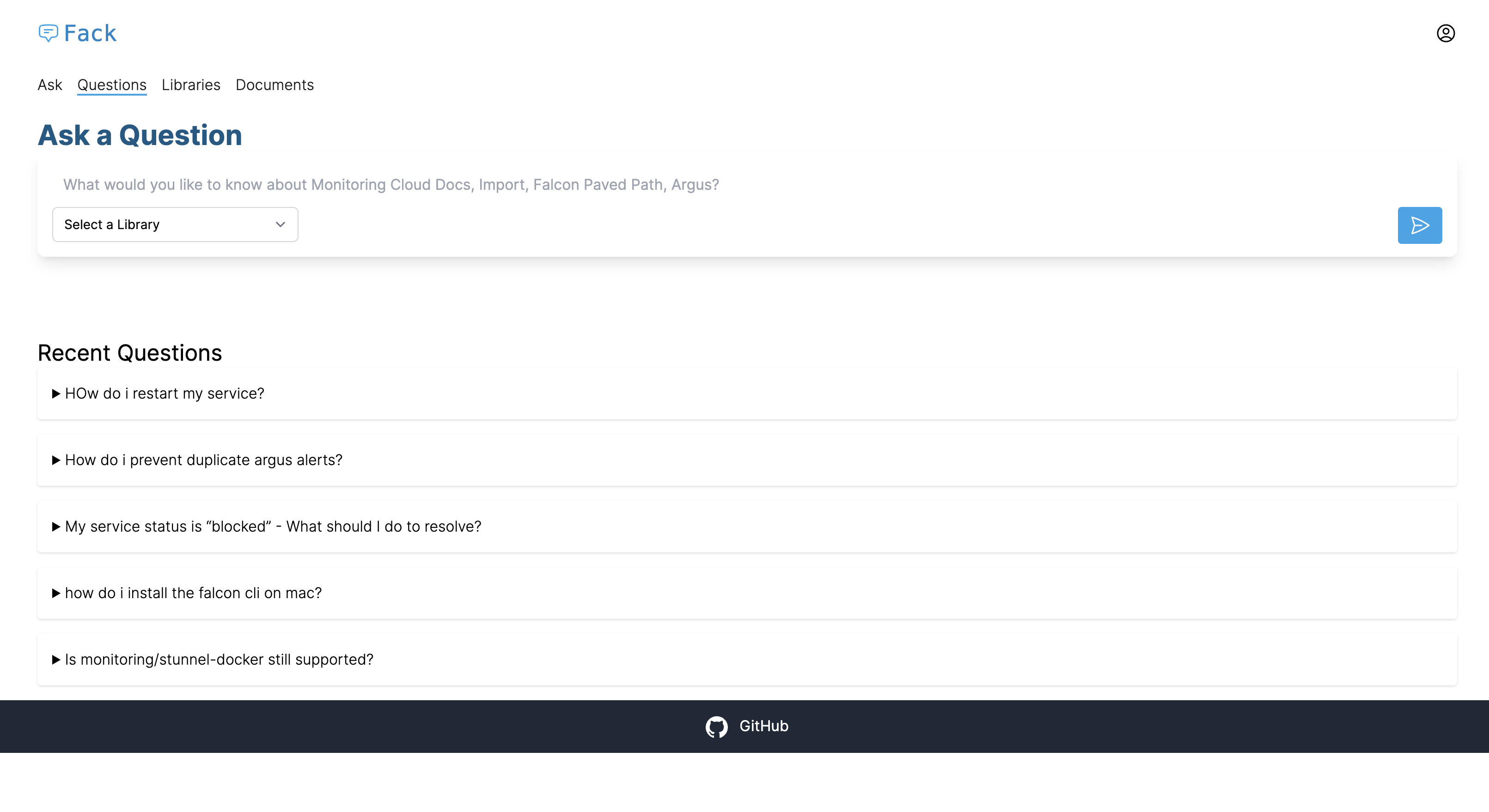Viewport: 1489px width, 812px height.
Task: Click the chevron in library selector
Action: (281, 224)
